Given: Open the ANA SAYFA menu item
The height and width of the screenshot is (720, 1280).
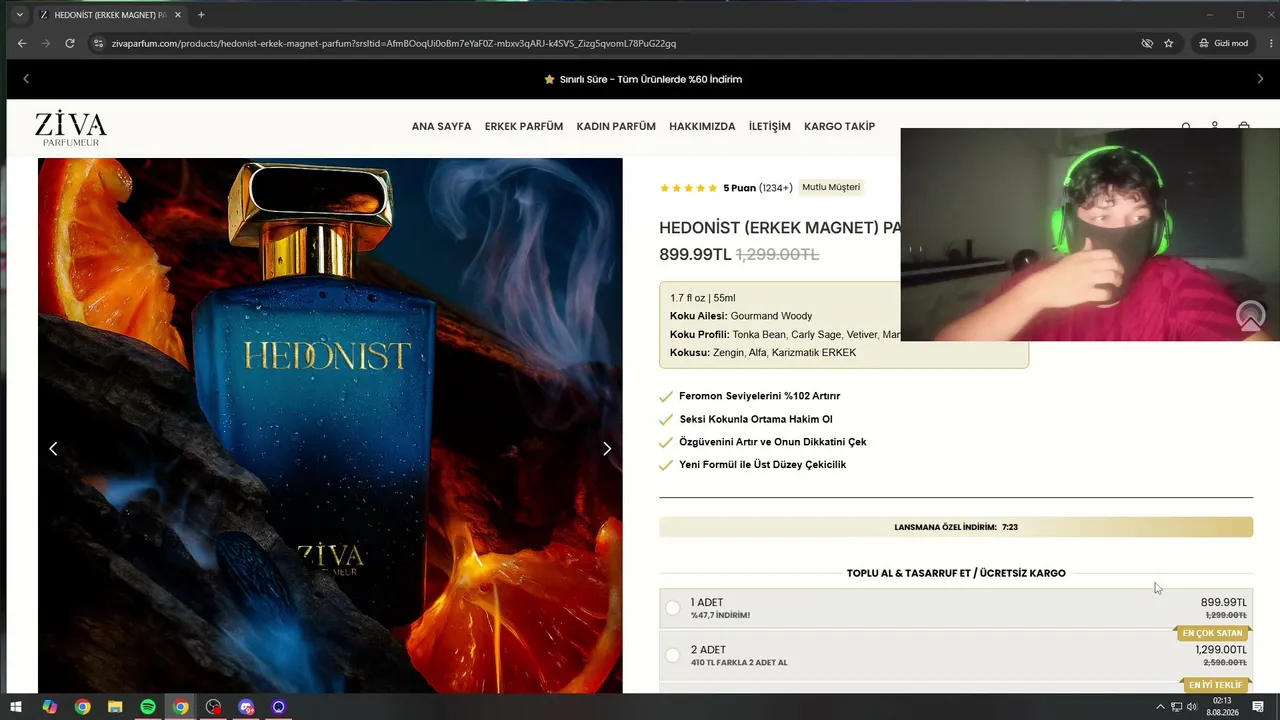Looking at the screenshot, I should click(441, 127).
